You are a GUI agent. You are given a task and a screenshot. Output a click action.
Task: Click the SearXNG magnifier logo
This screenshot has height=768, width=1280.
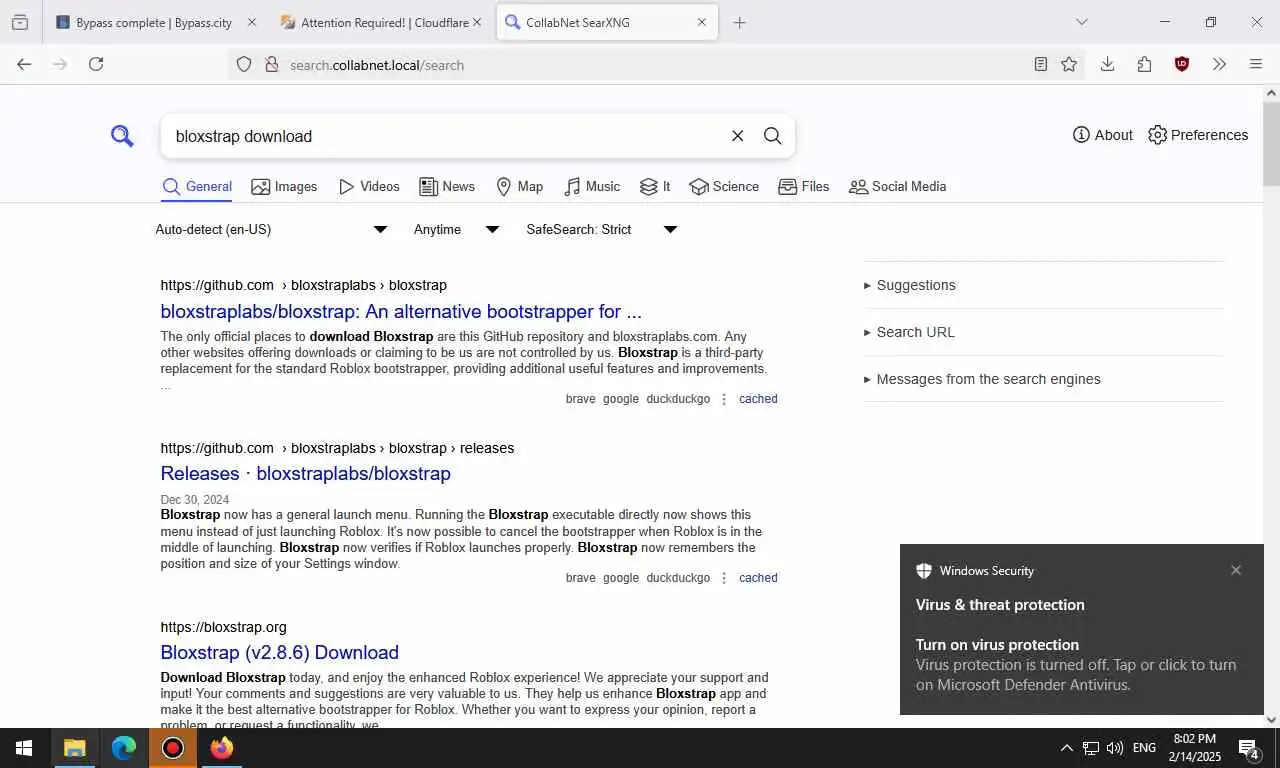tap(122, 136)
